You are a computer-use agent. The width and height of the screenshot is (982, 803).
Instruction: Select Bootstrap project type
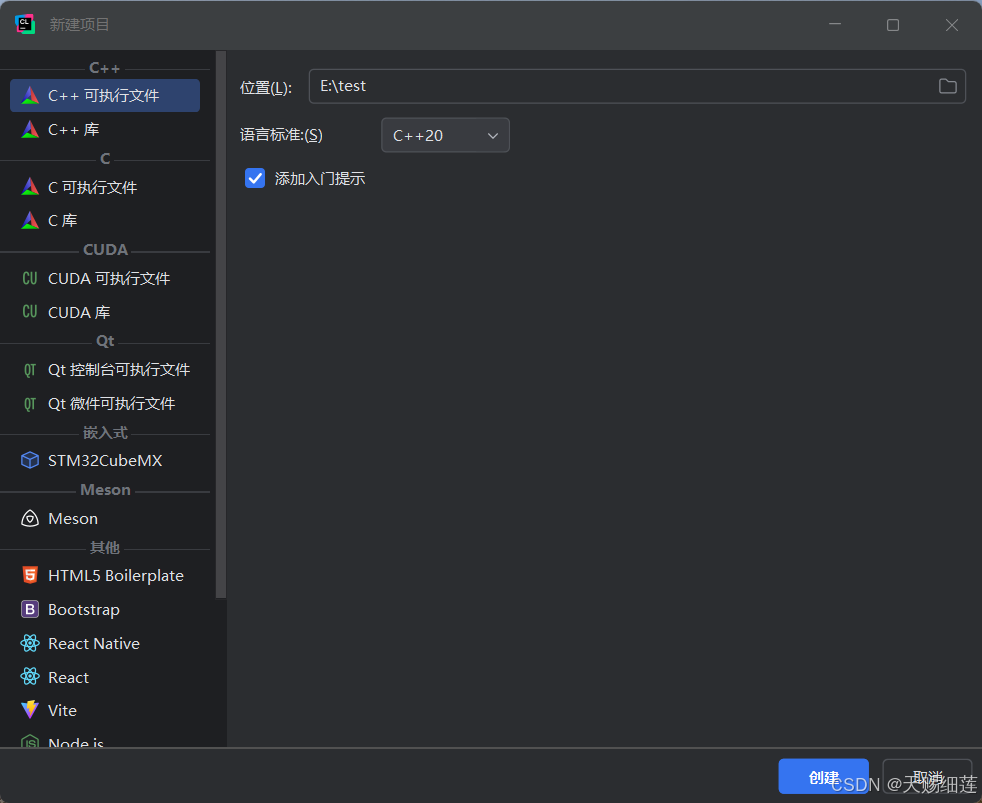point(105,609)
